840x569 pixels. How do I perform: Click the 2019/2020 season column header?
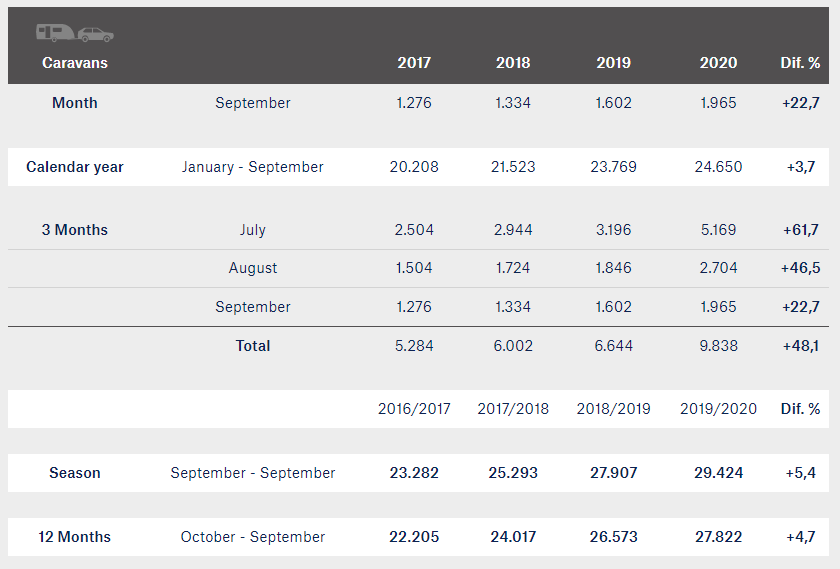[718, 409]
